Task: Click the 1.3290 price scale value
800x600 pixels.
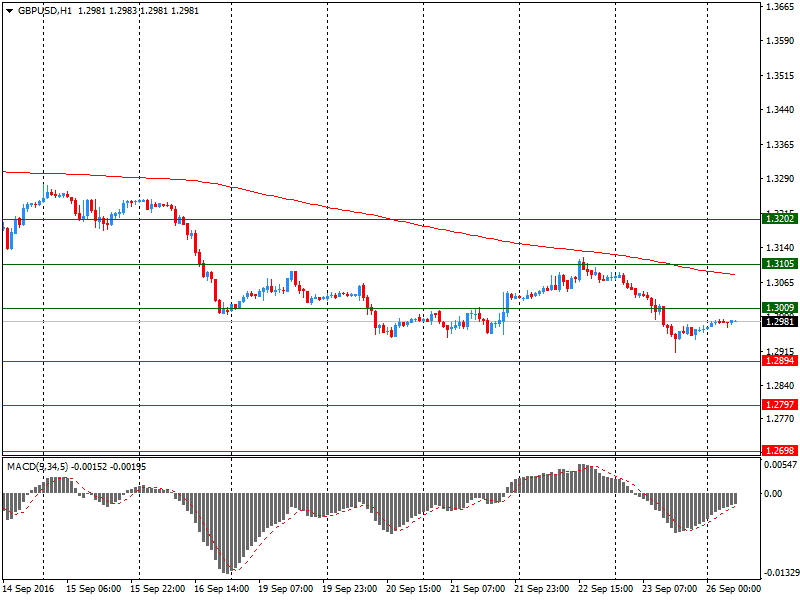Action: pos(781,179)
